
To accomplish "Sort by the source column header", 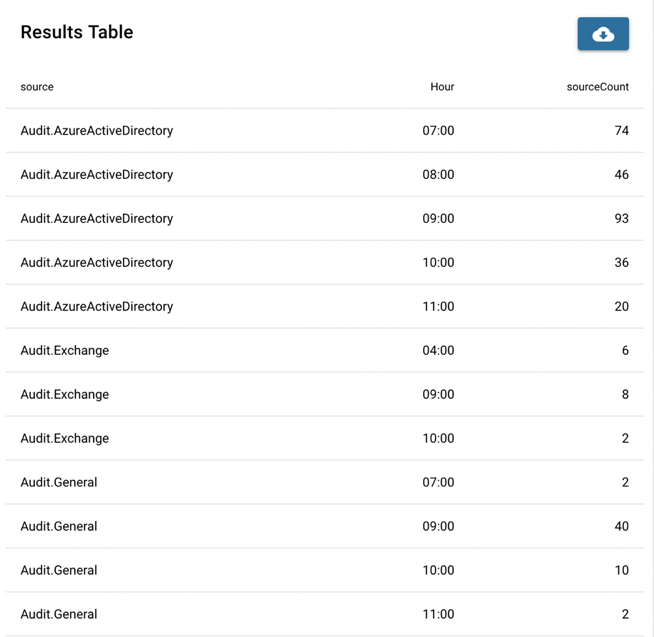I will (x=37, y=87).
